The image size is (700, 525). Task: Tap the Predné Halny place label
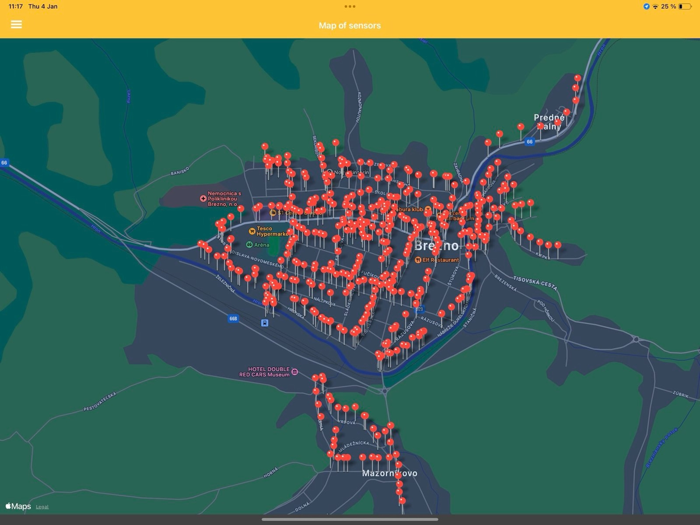pos(549,122)
